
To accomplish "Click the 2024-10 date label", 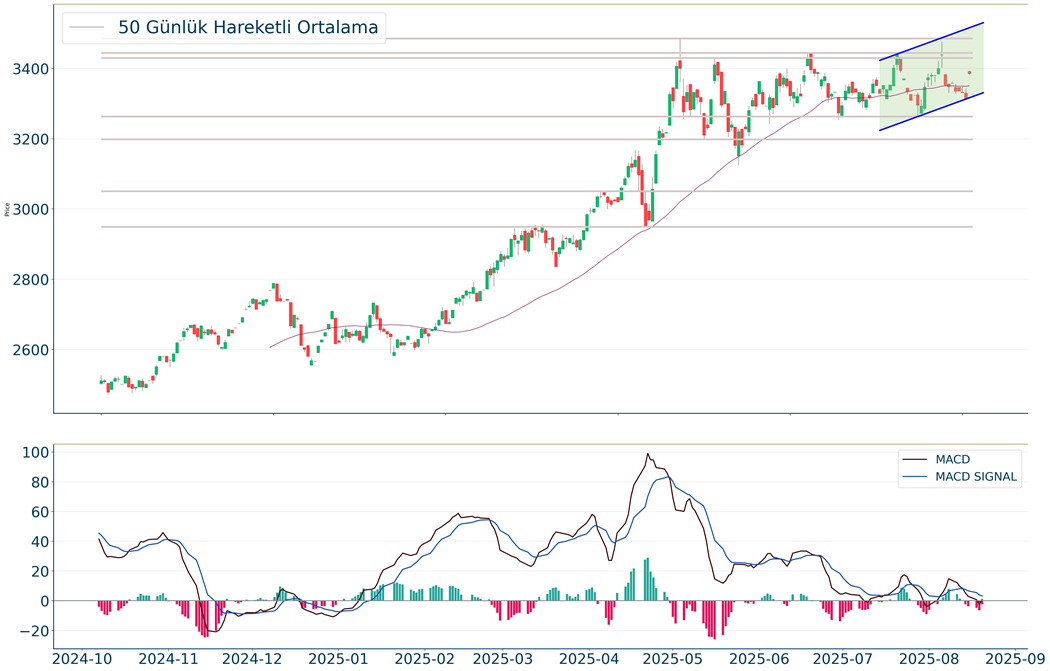I will tap(82, 659).
